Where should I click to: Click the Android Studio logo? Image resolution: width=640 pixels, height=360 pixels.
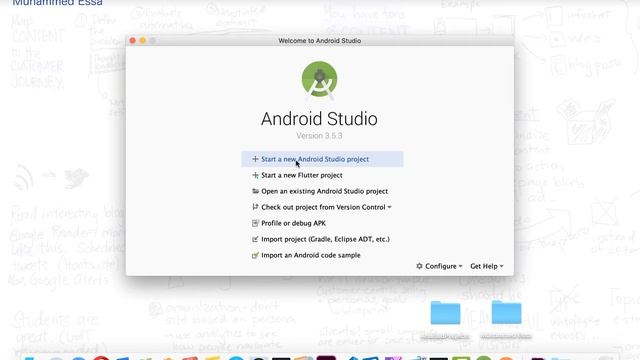tap(319, 80)
